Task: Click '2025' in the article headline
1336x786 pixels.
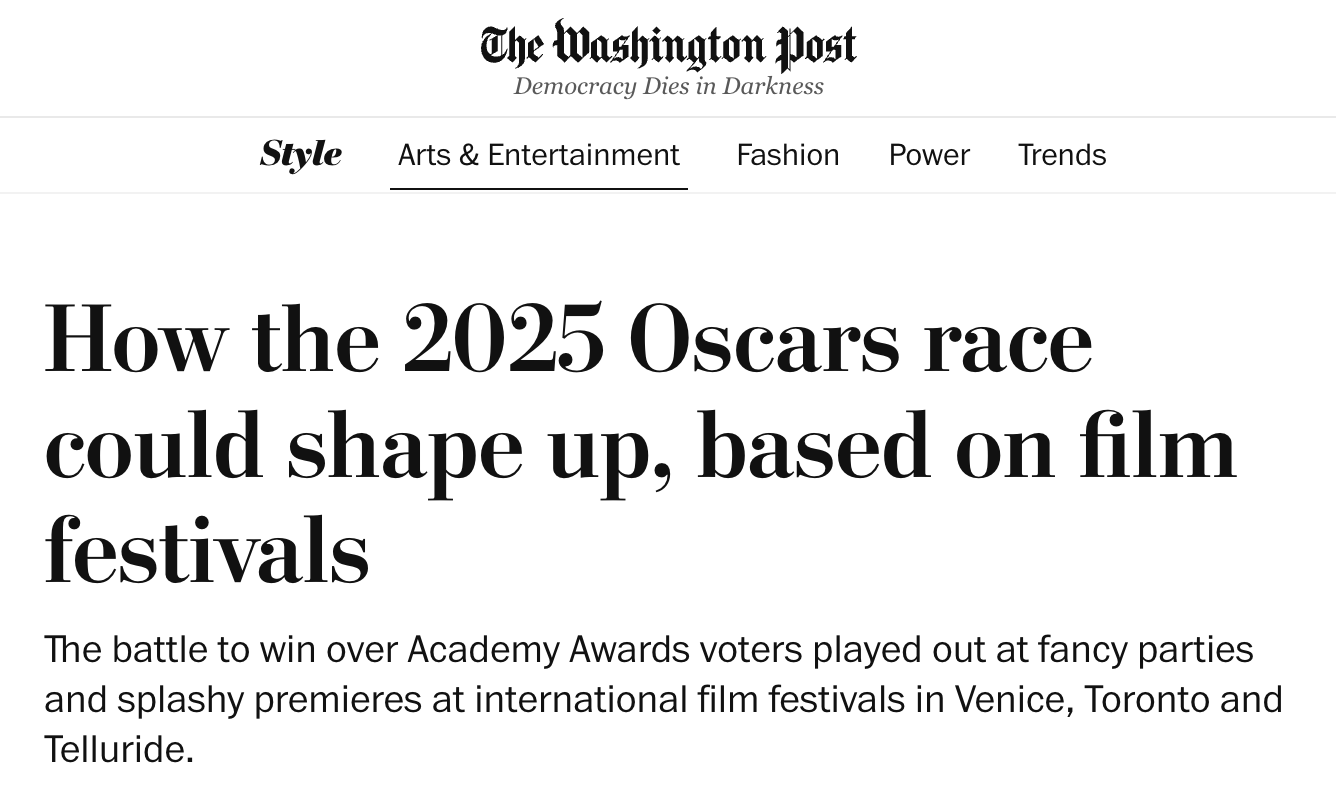Action: [503, 339]
